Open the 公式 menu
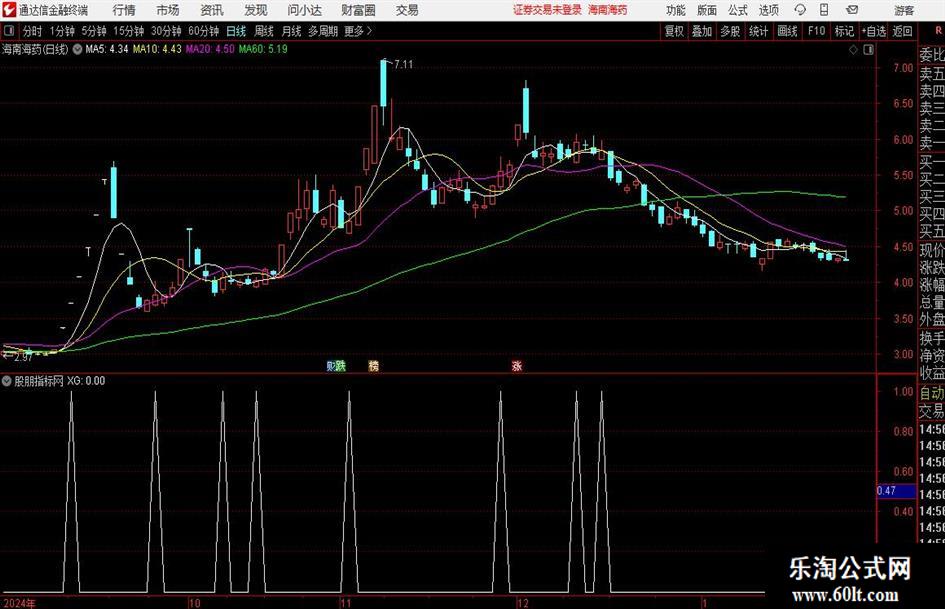 (x=738, y=10)
